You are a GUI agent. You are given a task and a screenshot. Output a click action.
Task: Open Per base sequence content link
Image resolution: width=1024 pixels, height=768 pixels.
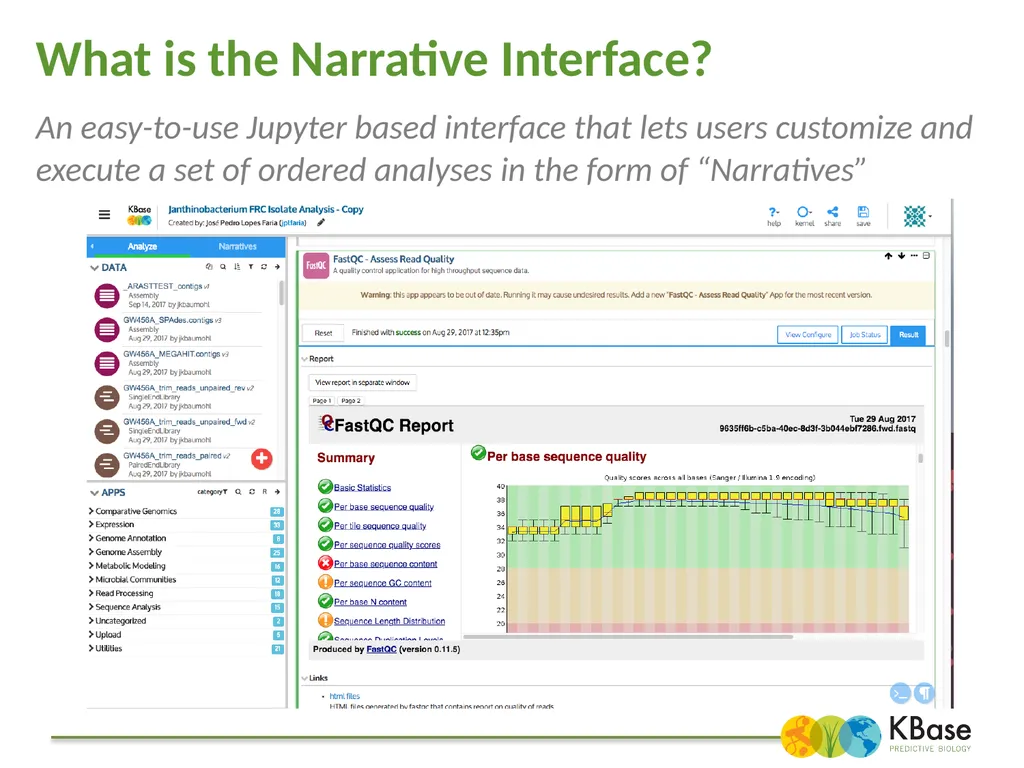(x=385, y=564)
